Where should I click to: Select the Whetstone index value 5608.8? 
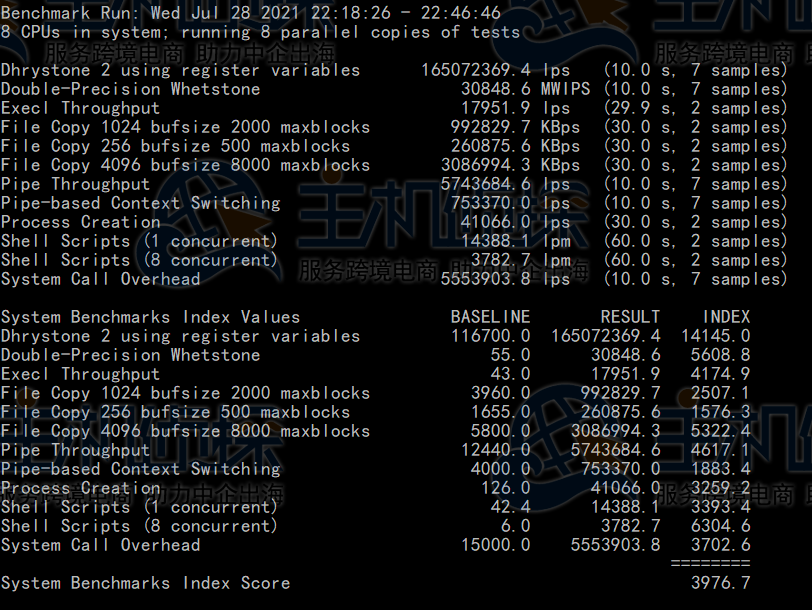(x=720, y=355)
